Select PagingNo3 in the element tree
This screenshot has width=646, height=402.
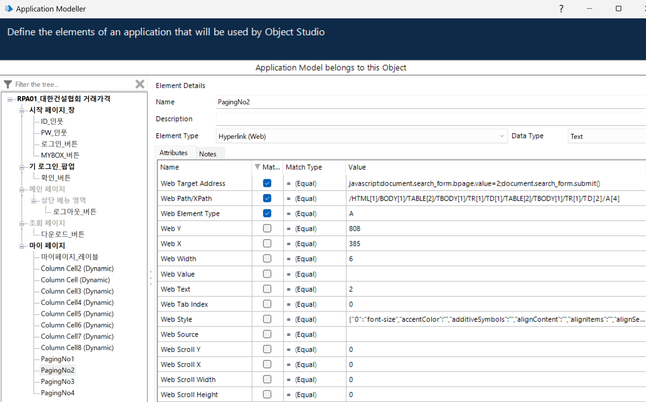[x=57, y=382]
